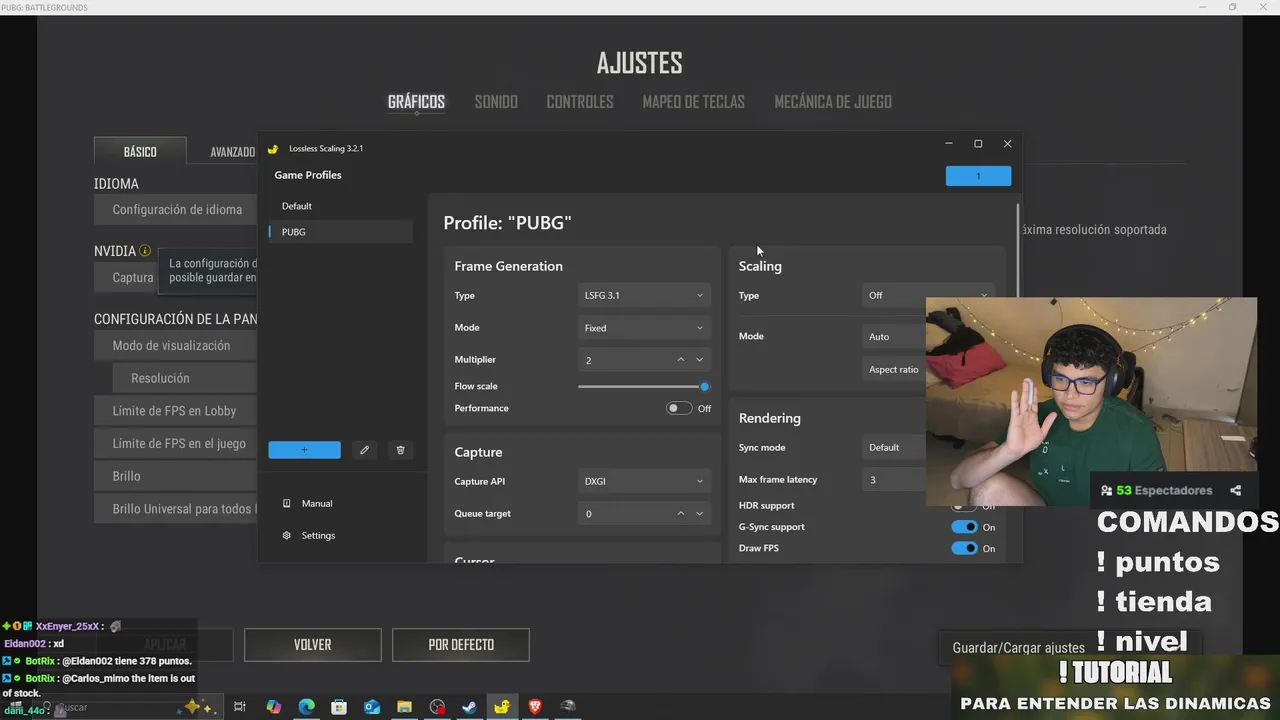1280x720 pixels.
Task: Edit the selected profile with pencil icon
Action: [x=364, y=450]
